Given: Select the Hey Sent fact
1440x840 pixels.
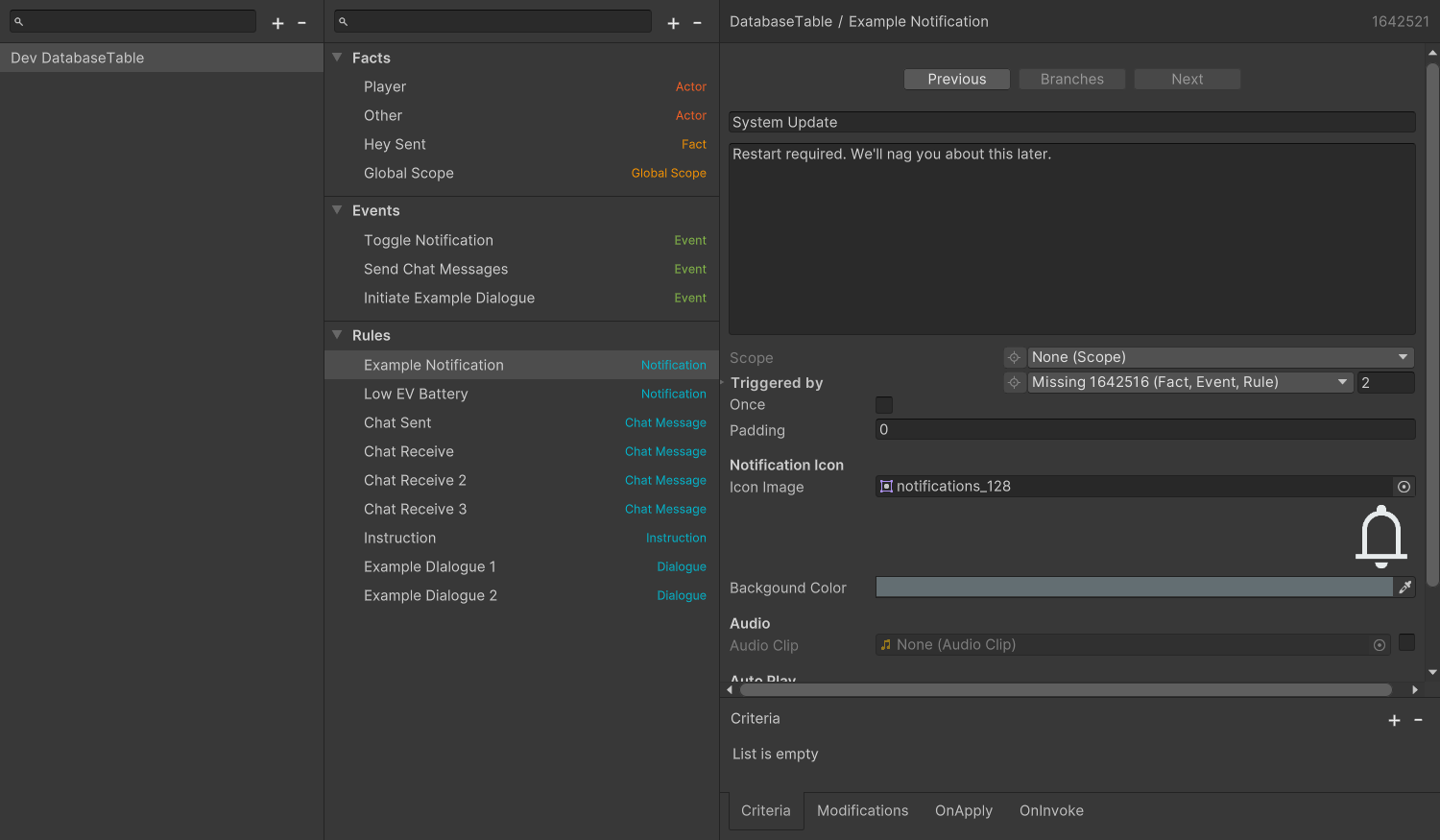Looking at the screenshot, I should 521,144.
